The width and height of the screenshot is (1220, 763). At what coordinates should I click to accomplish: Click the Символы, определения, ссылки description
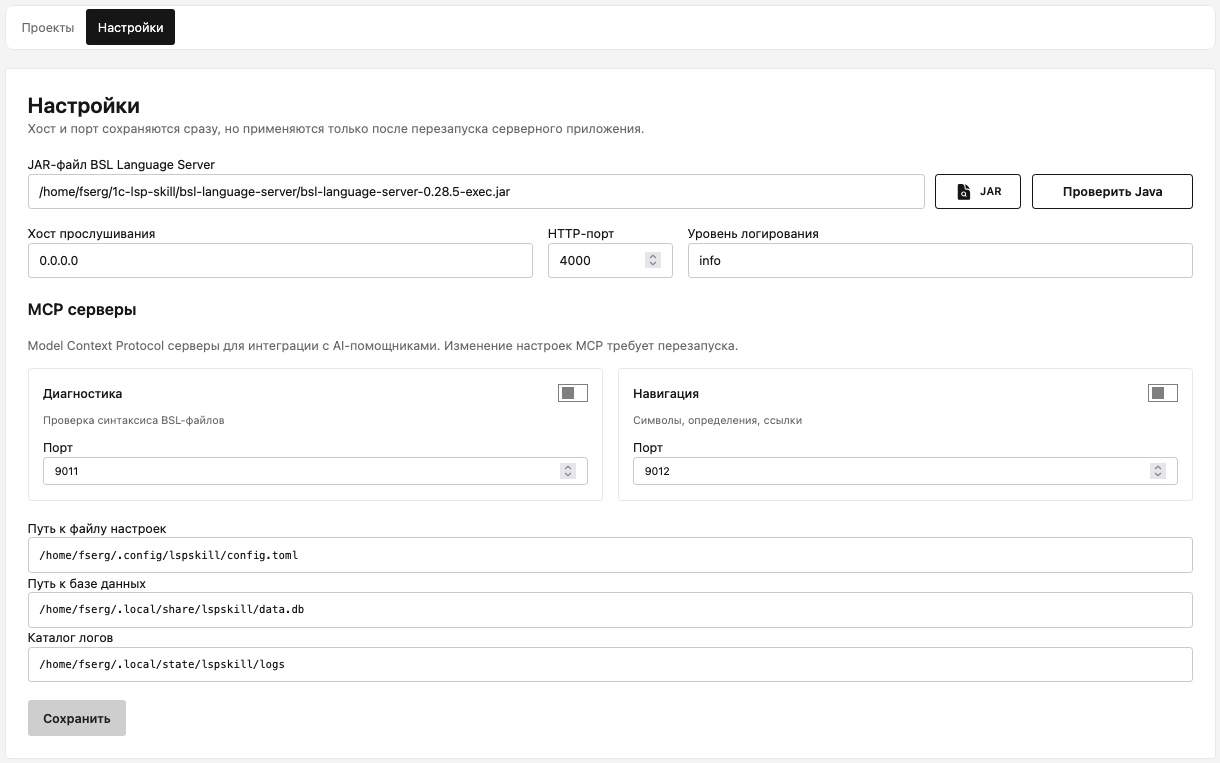(717, 420)
